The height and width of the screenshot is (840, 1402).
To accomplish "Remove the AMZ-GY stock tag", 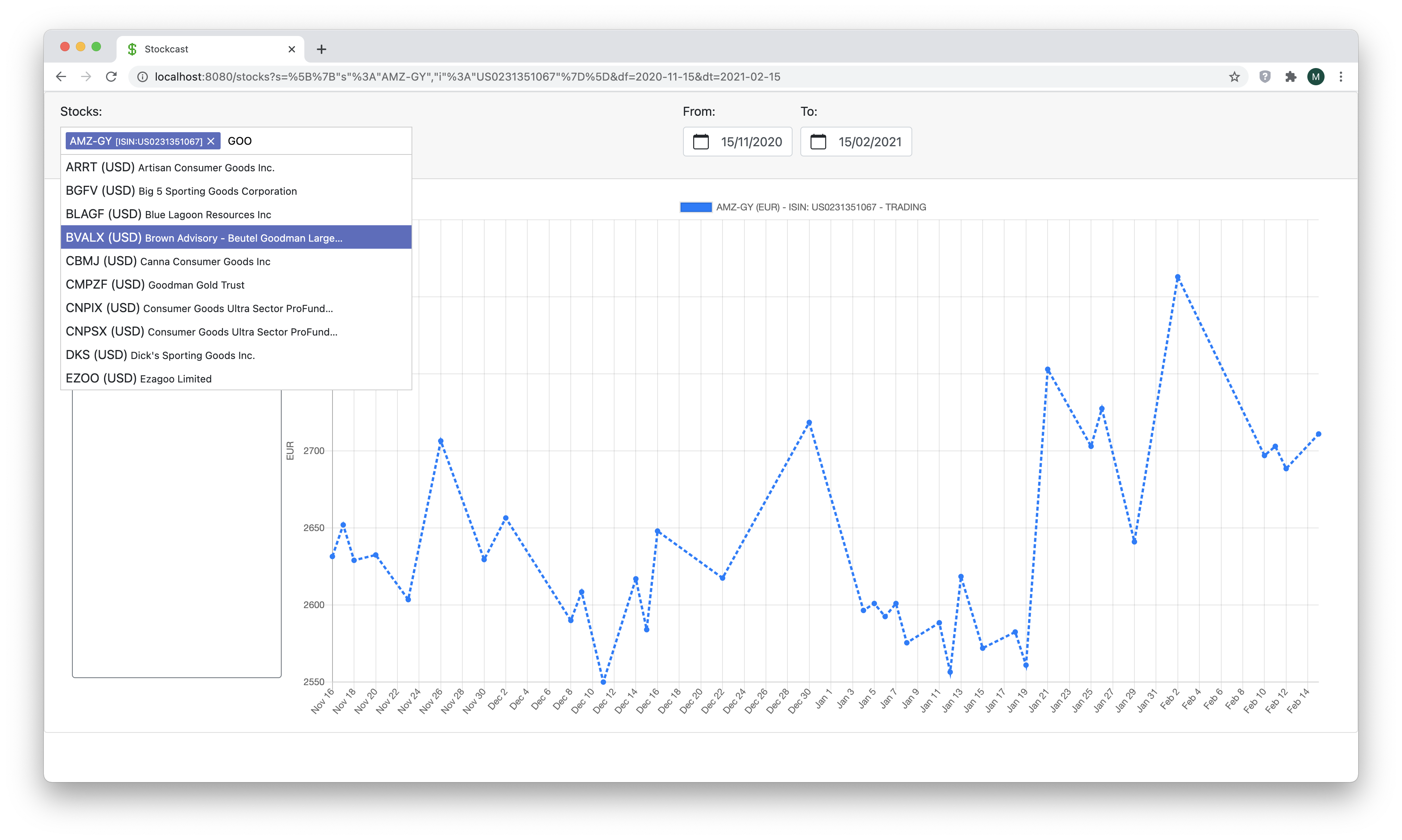I will (210, 141).
